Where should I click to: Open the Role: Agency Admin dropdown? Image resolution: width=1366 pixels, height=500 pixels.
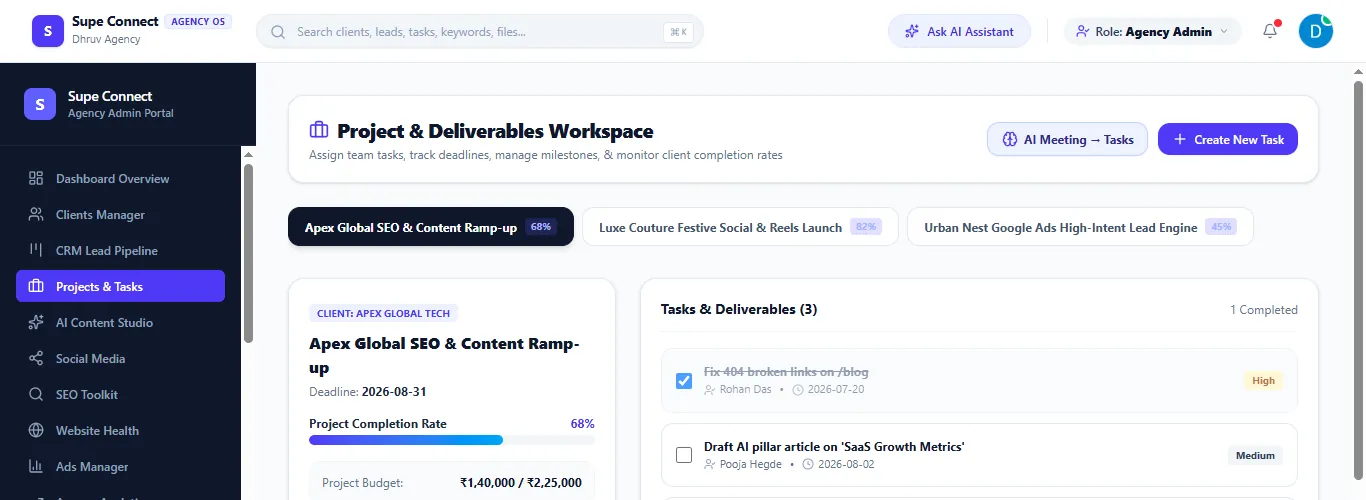1152,32
